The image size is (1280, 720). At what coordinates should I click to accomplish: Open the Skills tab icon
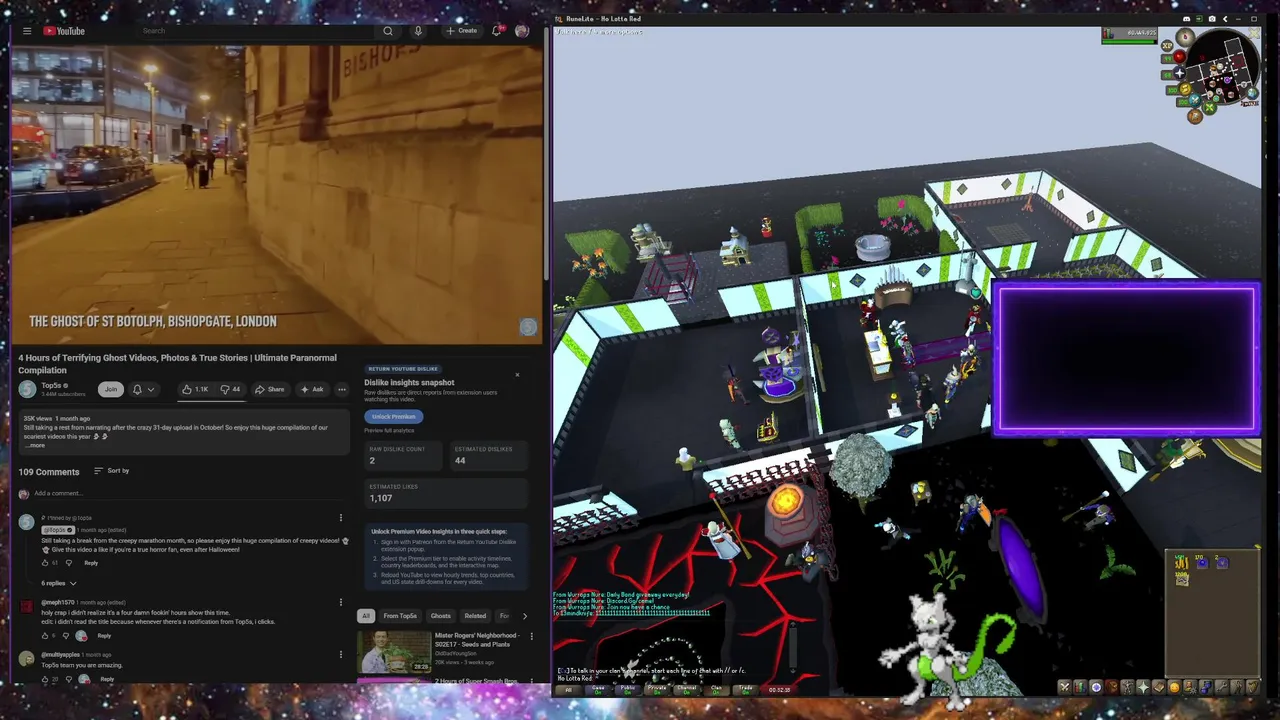[x=1080, y=687]
